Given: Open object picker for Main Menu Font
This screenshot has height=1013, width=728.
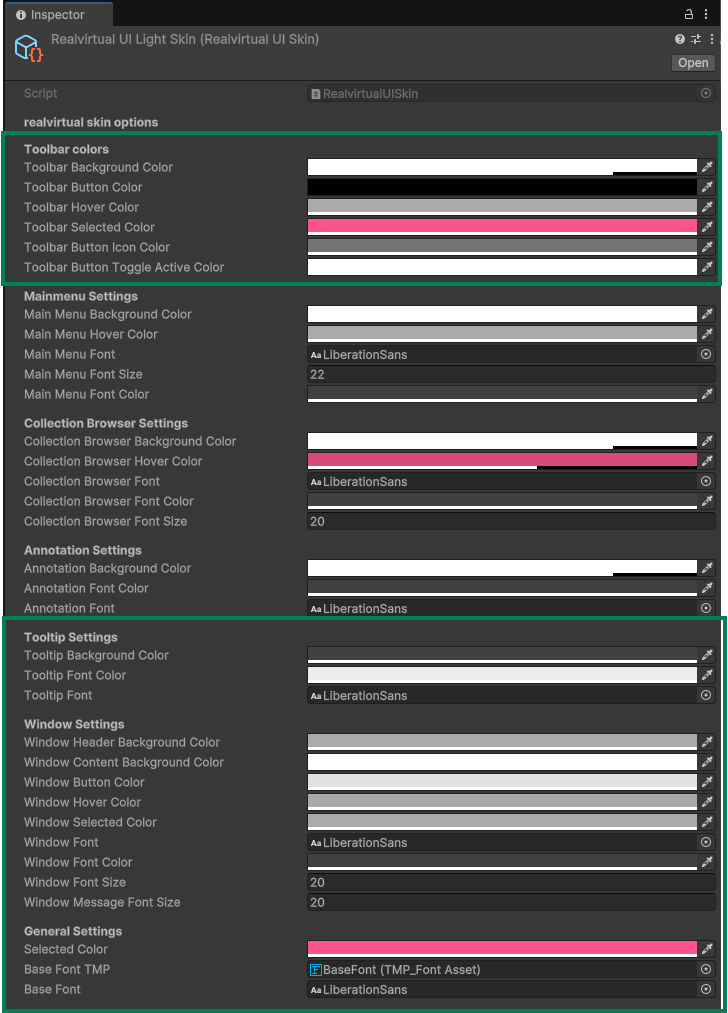Looking at the screenshot, I should [x=706, y=354].
